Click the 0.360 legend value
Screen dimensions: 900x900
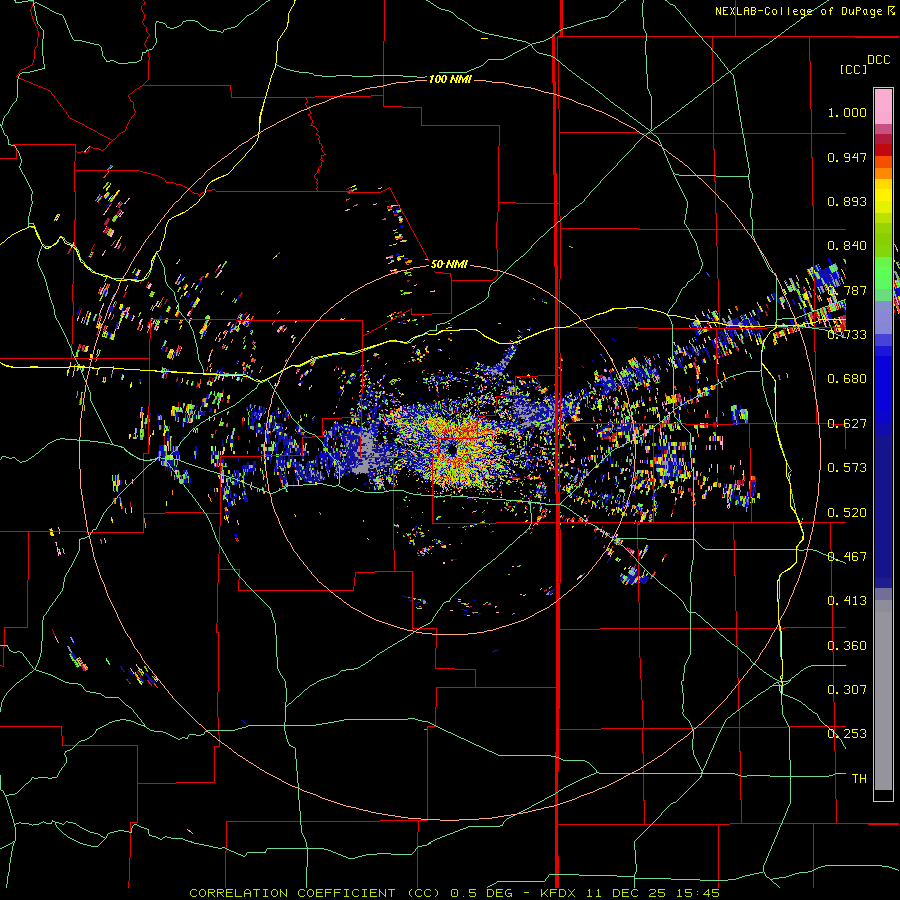click(x=847, y=646)
